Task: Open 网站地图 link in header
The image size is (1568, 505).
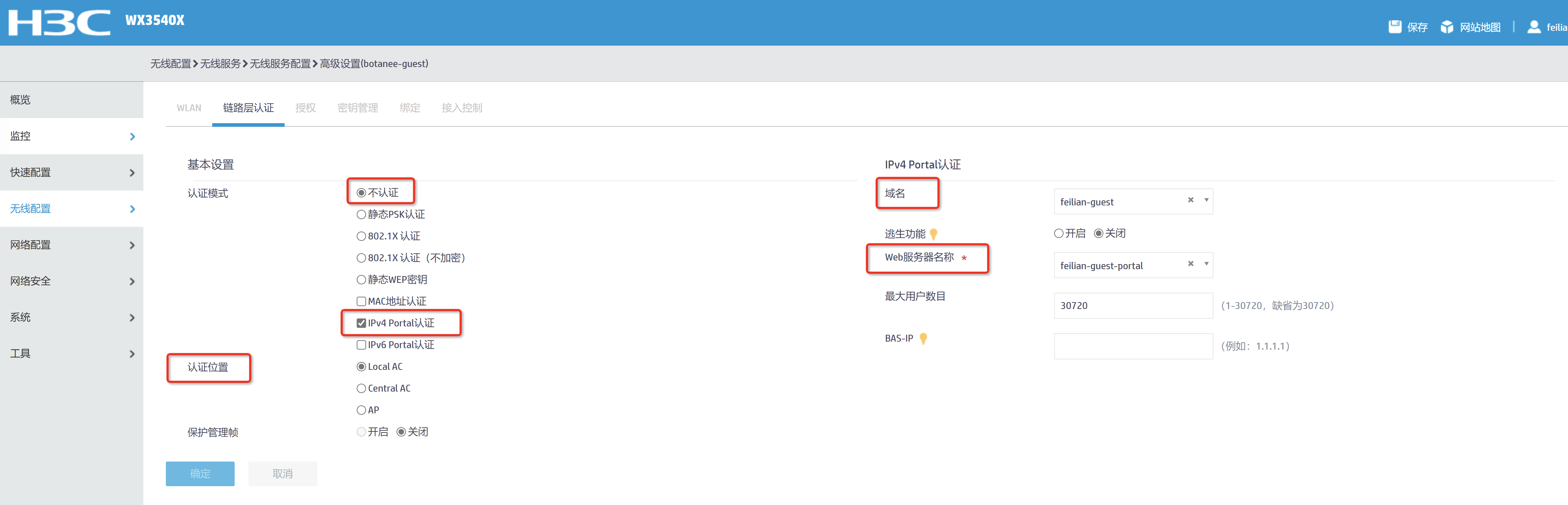Action: (x=1480, y=28)
